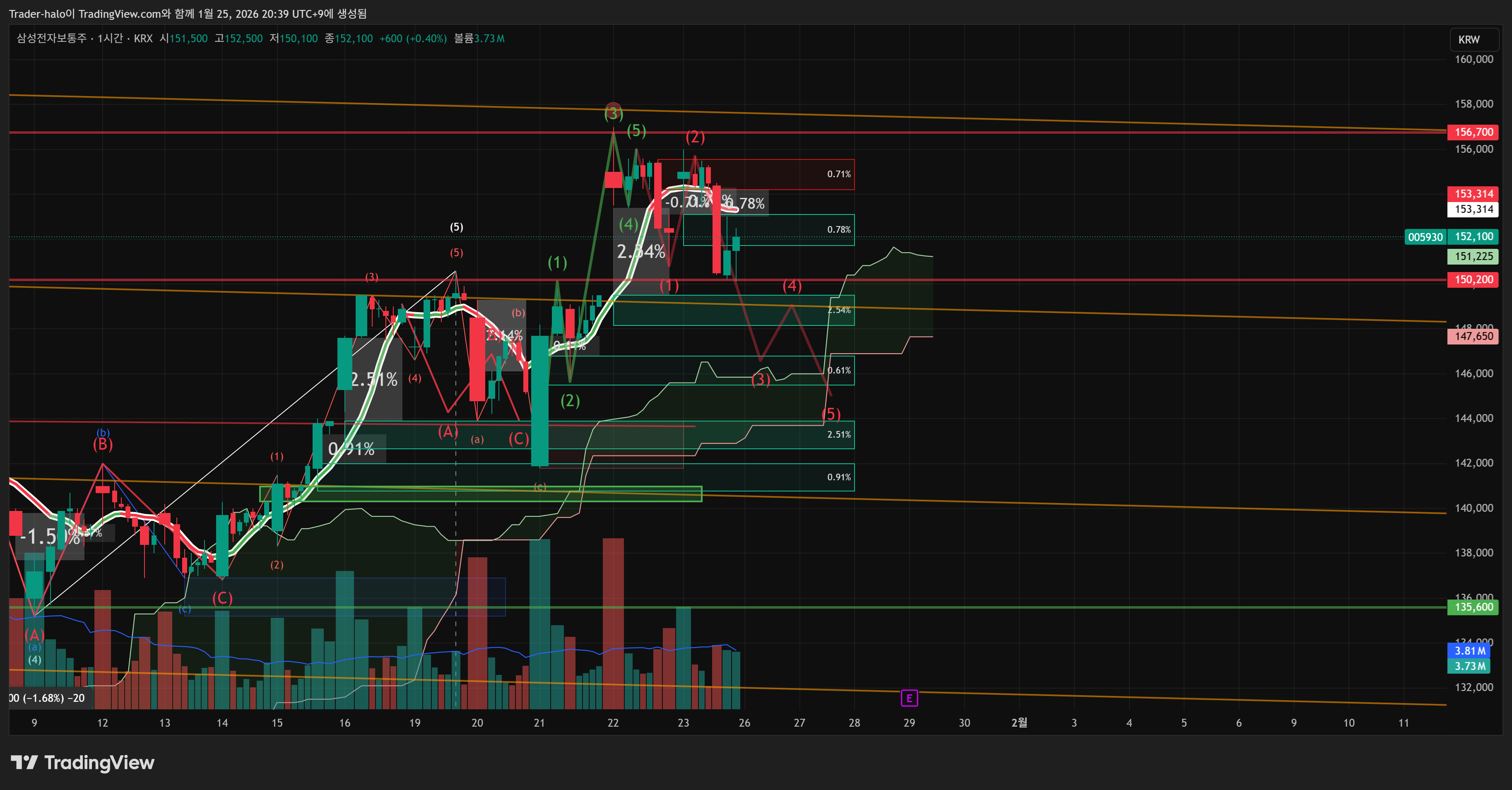
Task: Open the KRW currency selector
Action: (x=1473, y=39)
